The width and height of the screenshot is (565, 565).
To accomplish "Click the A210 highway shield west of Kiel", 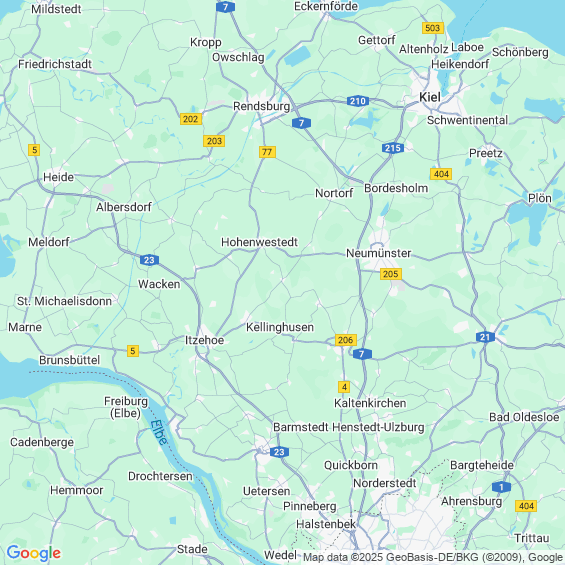I will pos(358,101).
